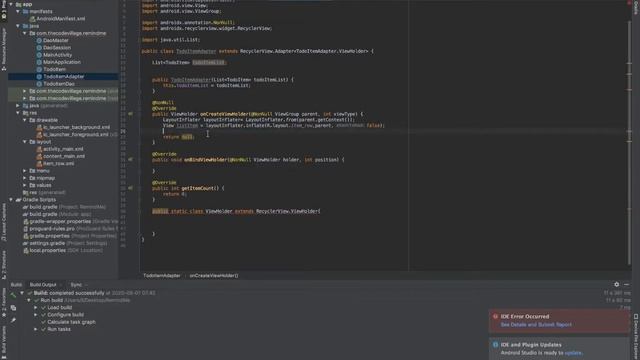
Task: Open MainApplication class
Action: (x=62, y=62)
